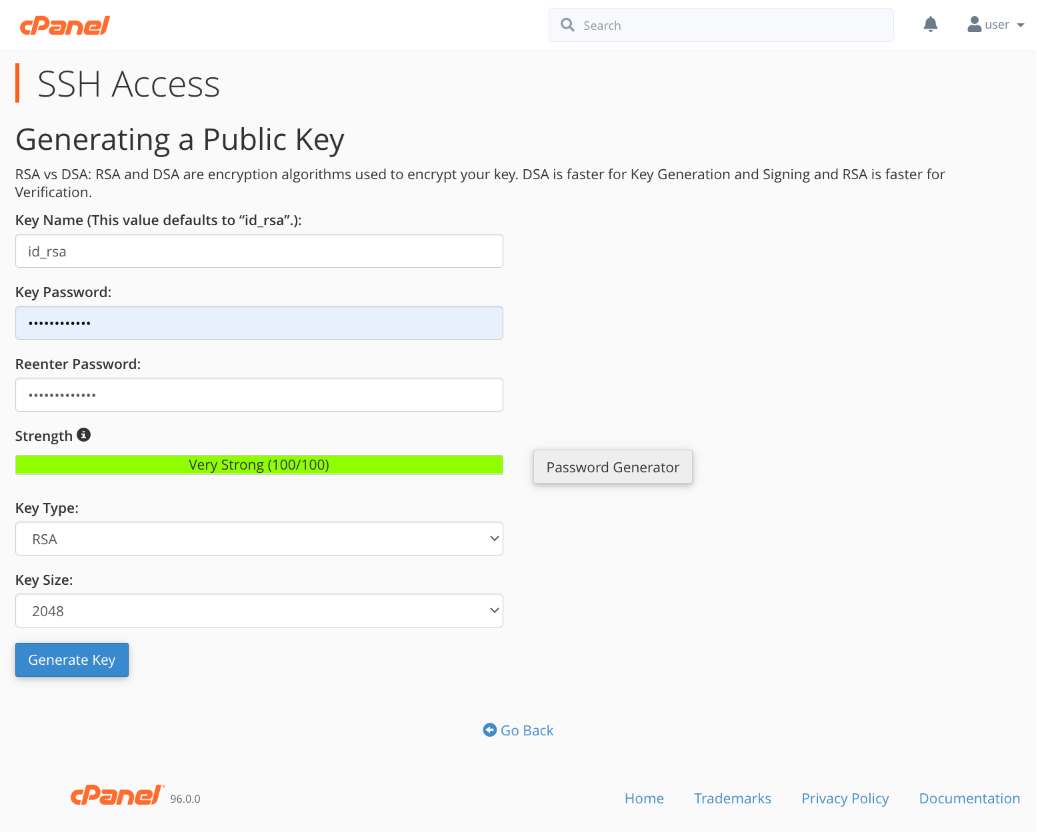Open the notifications bell
Image resolution: width=1037 pixels, height=833 pixels.
930,24
